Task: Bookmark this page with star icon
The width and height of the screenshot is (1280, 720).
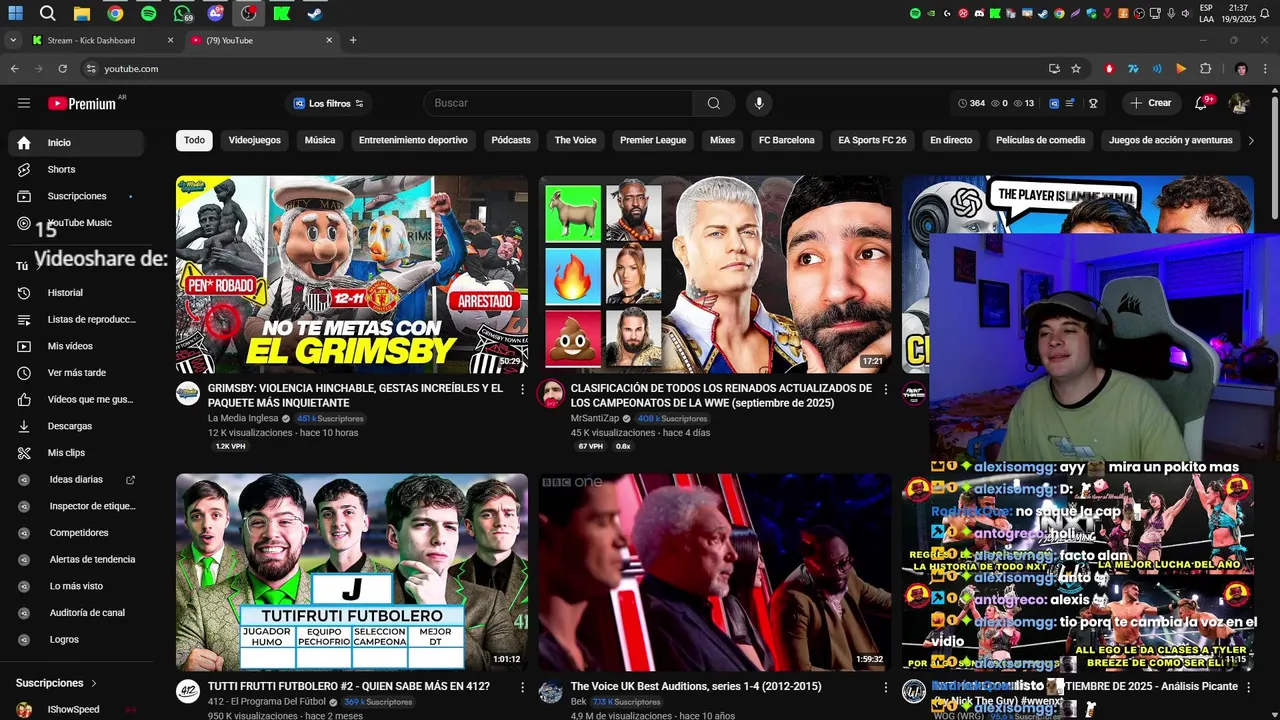Action: pos(1076,69)
